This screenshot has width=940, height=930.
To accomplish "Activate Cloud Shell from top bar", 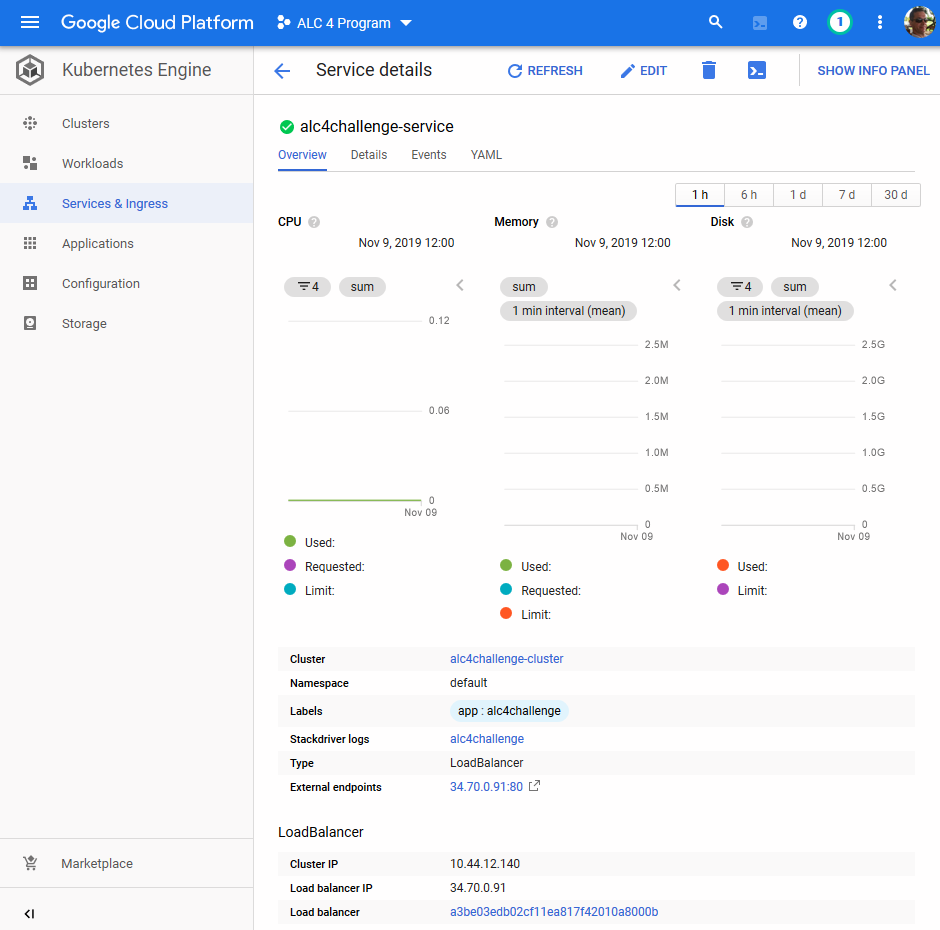I will (760, 23).
